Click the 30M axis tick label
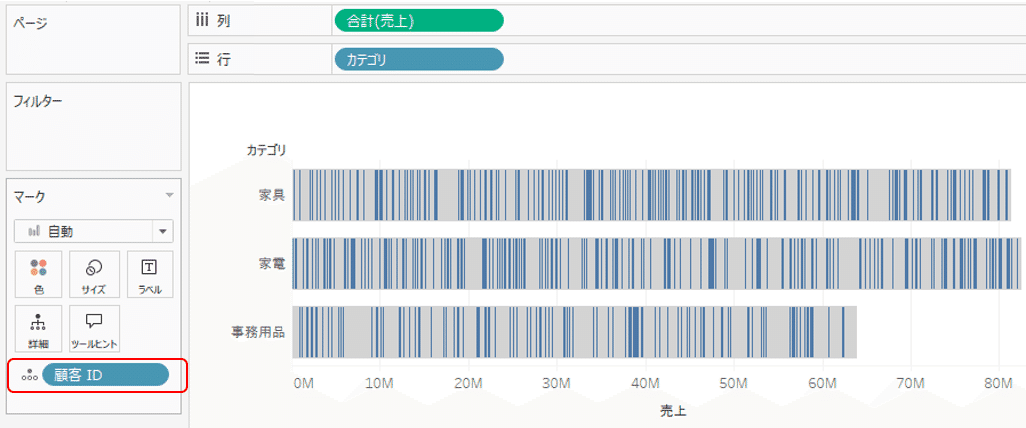Screen dimensions: 1026x428 557,383
